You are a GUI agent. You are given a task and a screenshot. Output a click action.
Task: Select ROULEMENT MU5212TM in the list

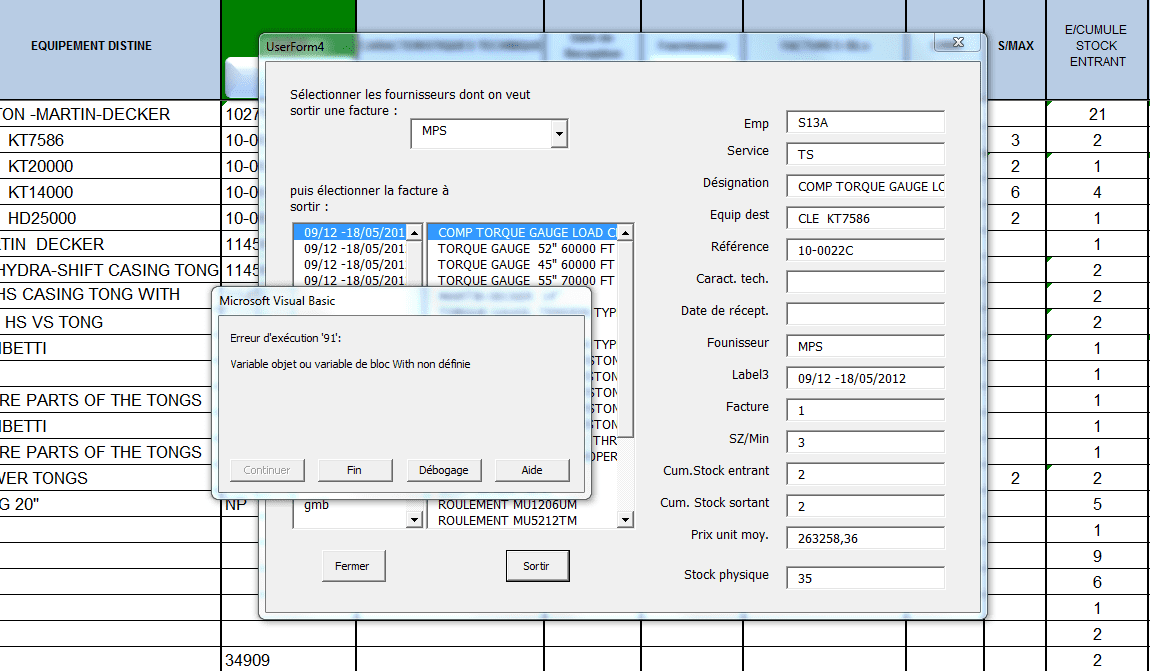(507, 520)
